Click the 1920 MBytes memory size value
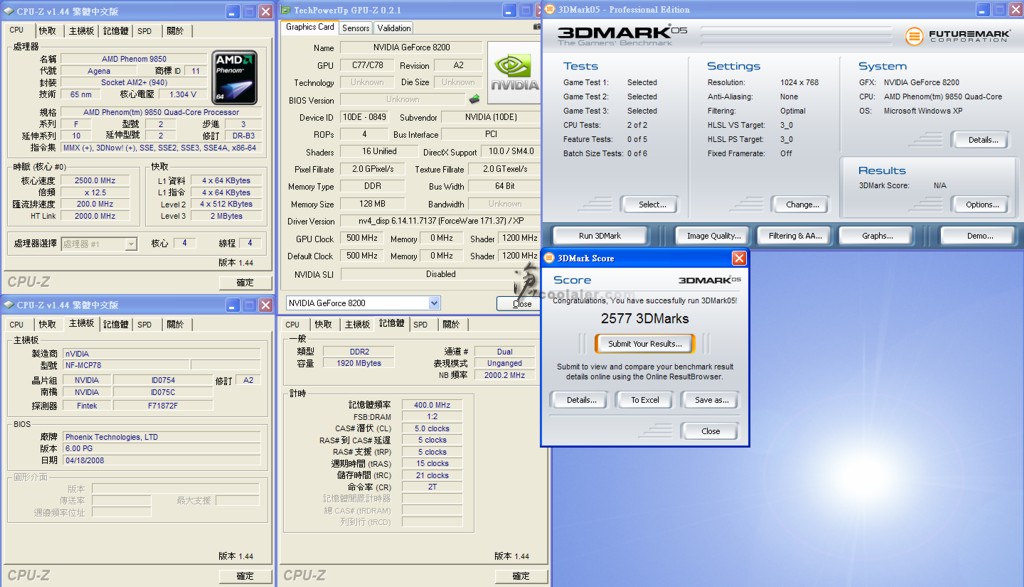The width and height of the screenshot is (1024, 587). tap(359, 363)
